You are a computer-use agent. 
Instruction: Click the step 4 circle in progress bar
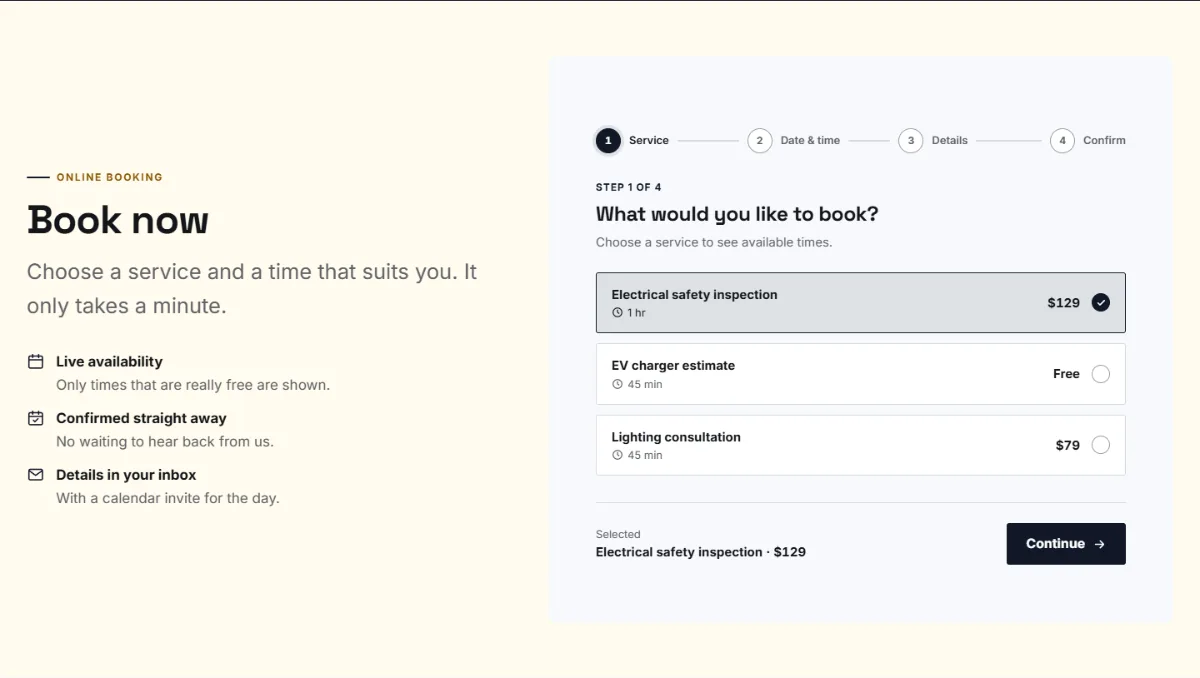[1062, 141]
